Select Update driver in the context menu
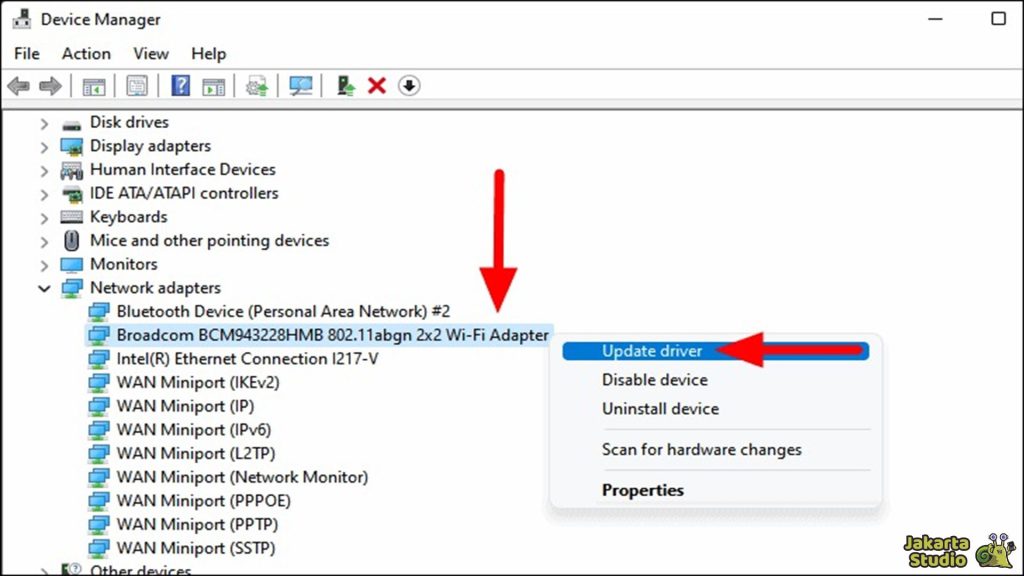This screenshot has height=576, width=1024. (x=651, y=351)
